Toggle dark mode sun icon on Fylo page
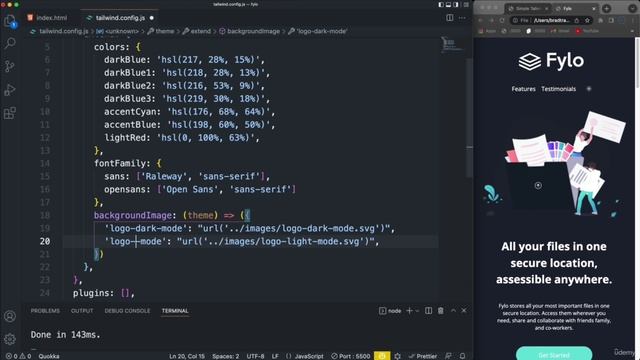The height and width of the screenshot is (360, 640). (589, 89)
